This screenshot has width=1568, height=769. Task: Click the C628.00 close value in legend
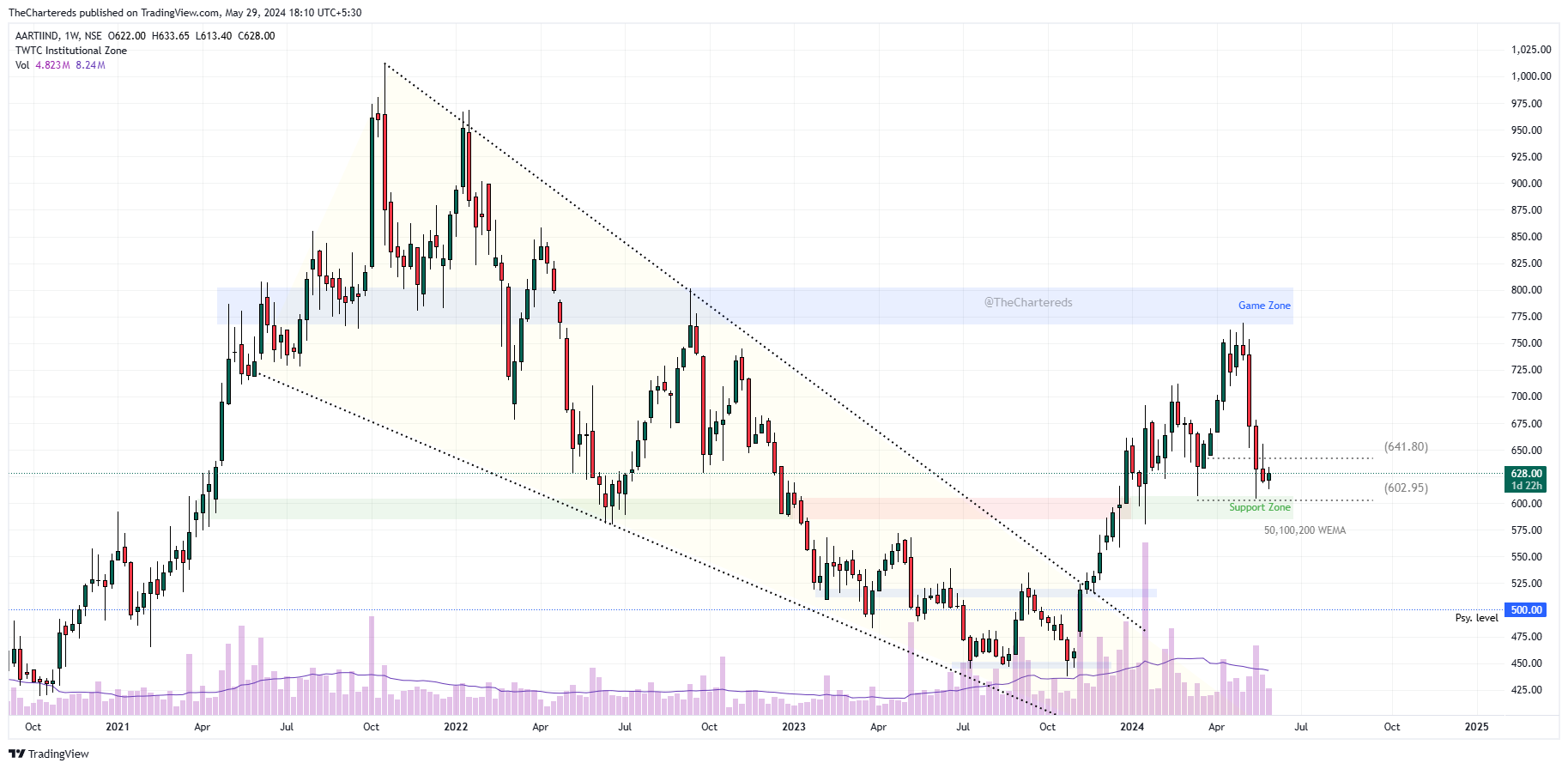pyautogui.click(x=256, y=36)
